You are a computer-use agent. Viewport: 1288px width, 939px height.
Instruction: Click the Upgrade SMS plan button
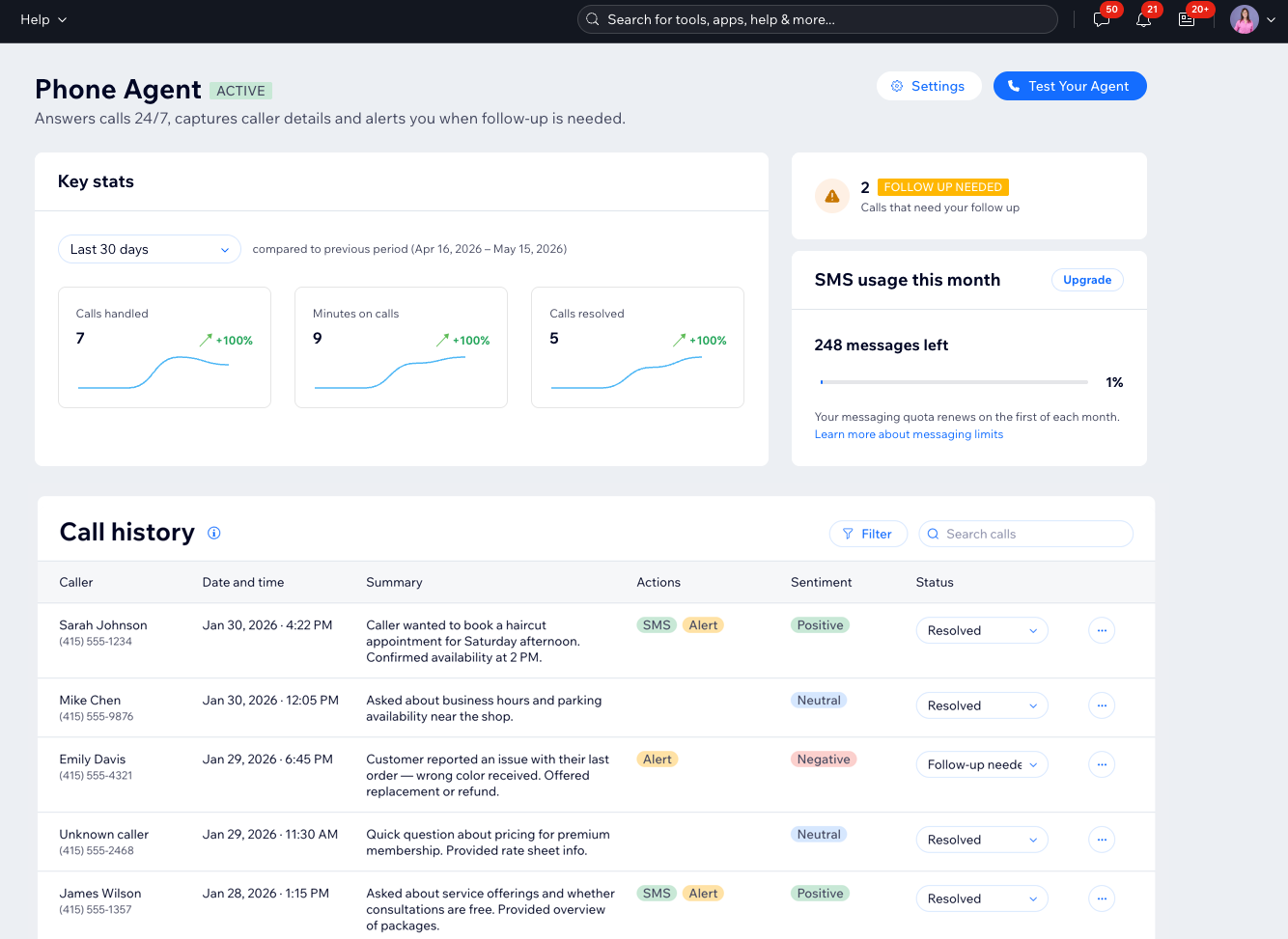[x=1087, y=280]
